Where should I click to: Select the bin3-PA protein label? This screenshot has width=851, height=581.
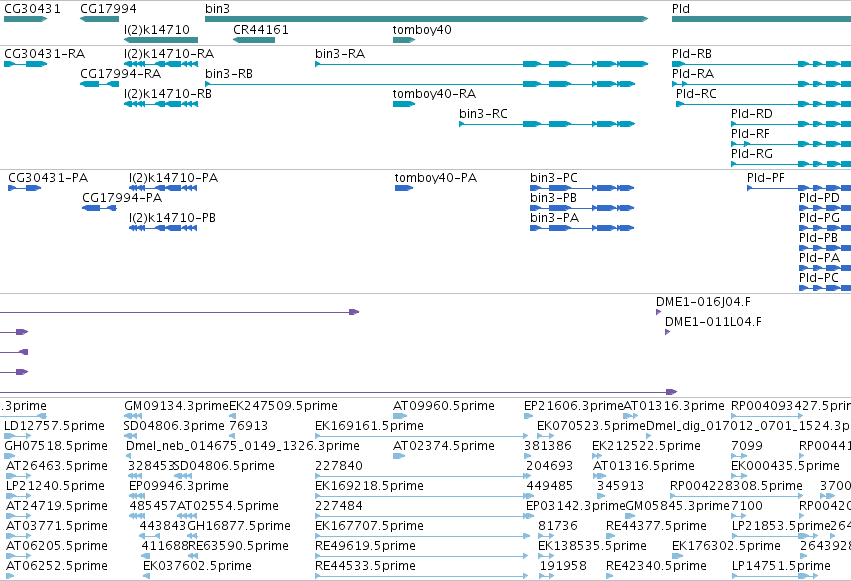click(x=554, y=218)
